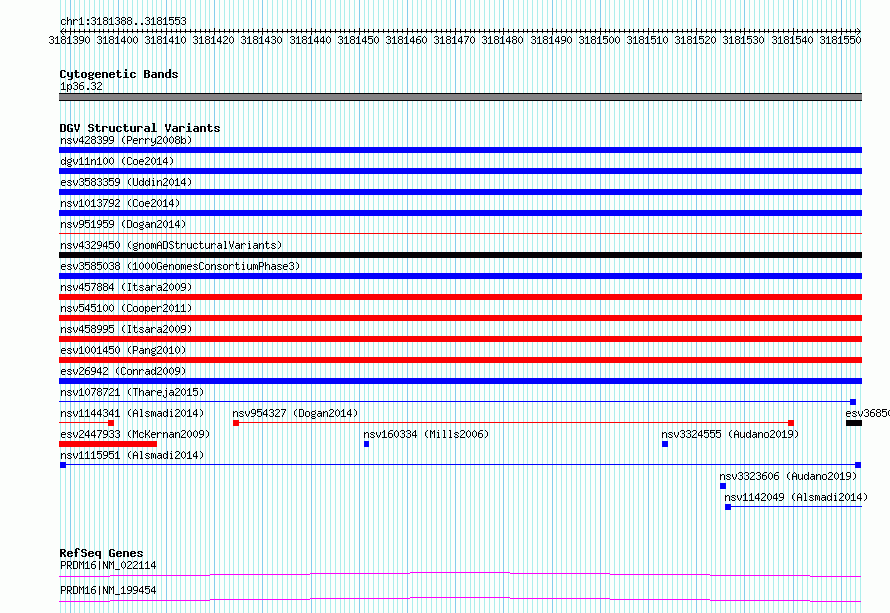This screenshot has width=890, height=613.
Task: Click the 3181470 ruler position
Action: (454, 40)
